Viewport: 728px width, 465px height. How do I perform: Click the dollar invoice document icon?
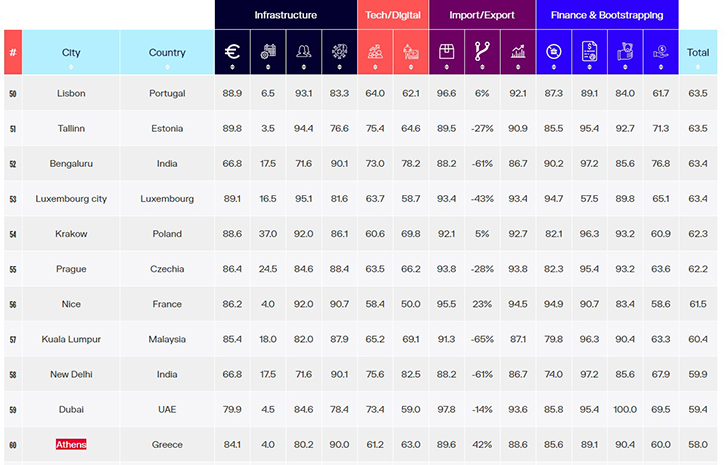(589, 51)
